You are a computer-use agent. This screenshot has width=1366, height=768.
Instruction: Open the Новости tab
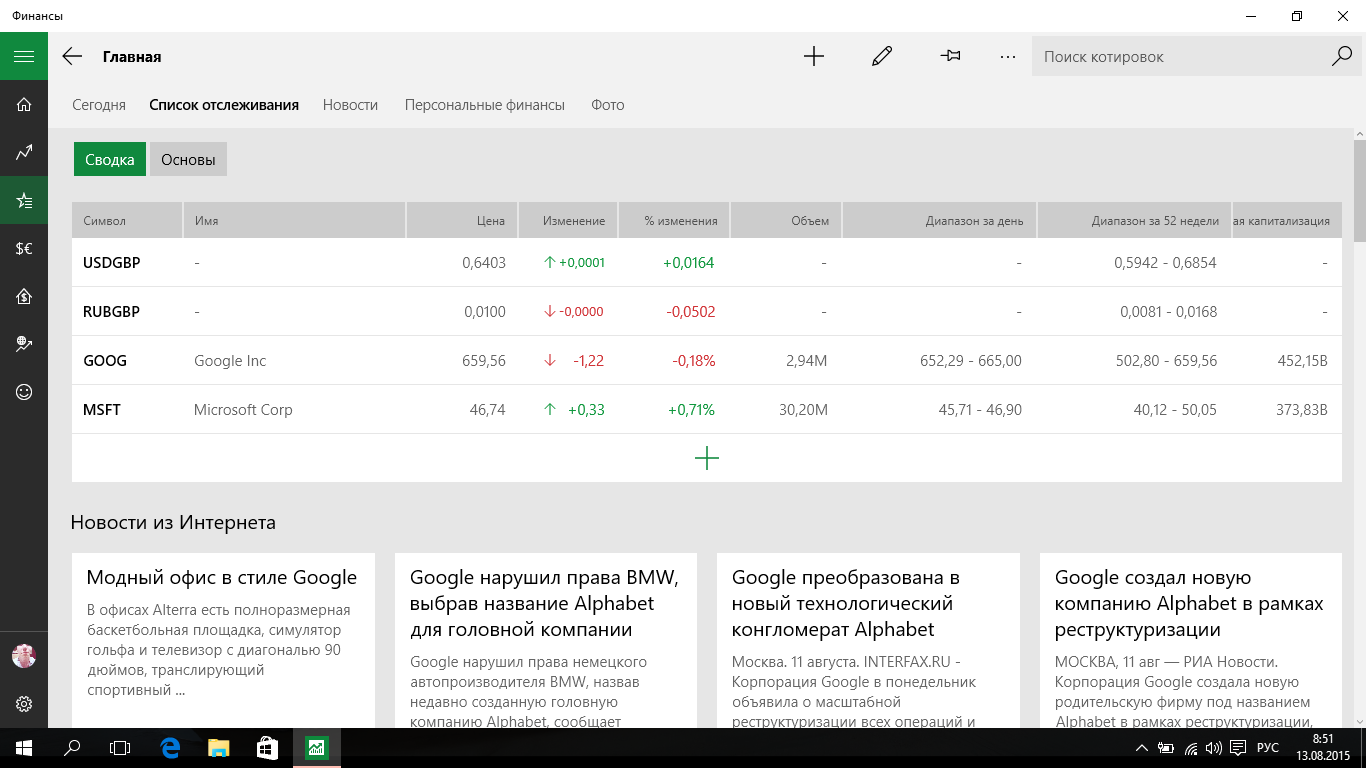click(350, 105)
